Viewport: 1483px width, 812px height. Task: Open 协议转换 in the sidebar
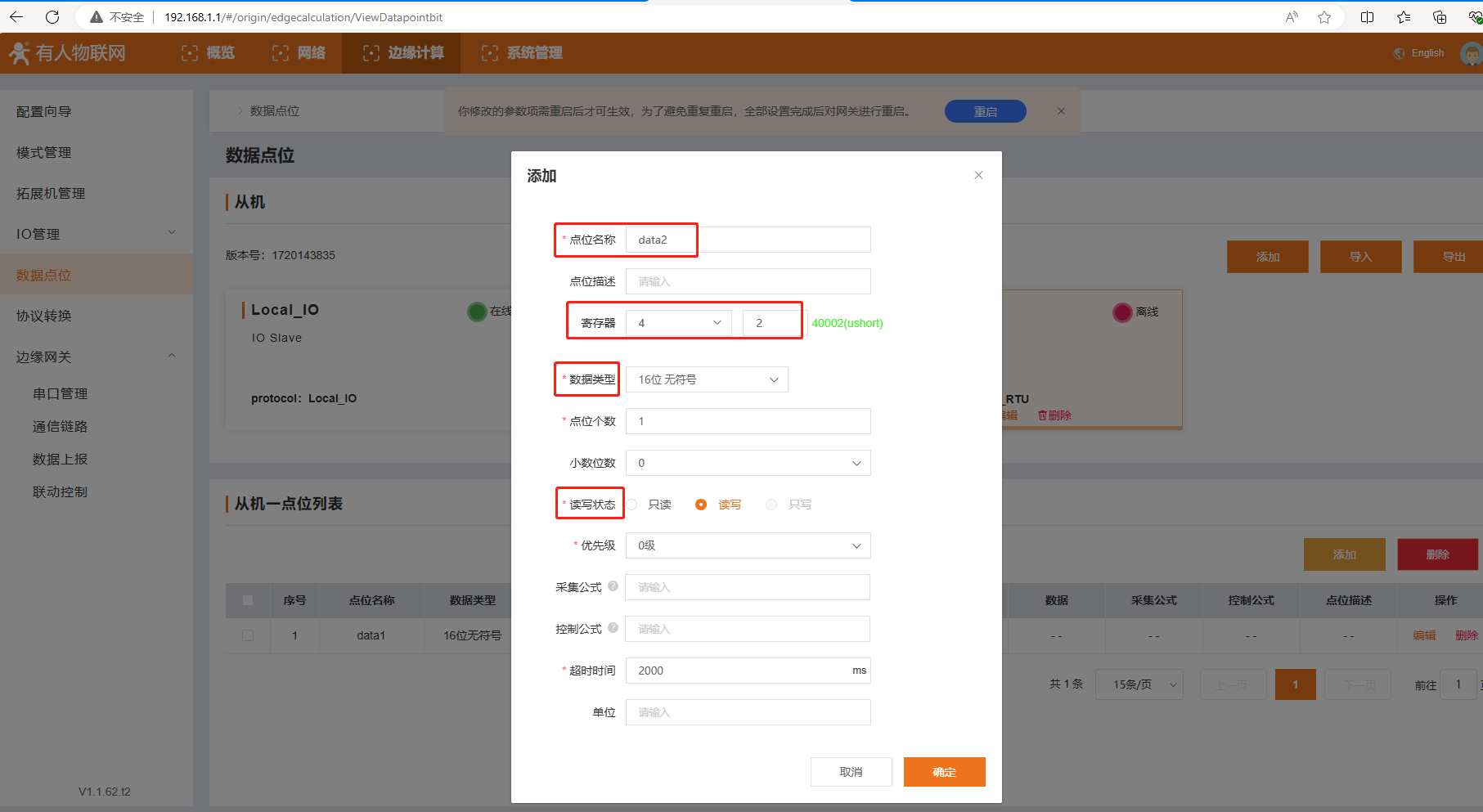44,316
